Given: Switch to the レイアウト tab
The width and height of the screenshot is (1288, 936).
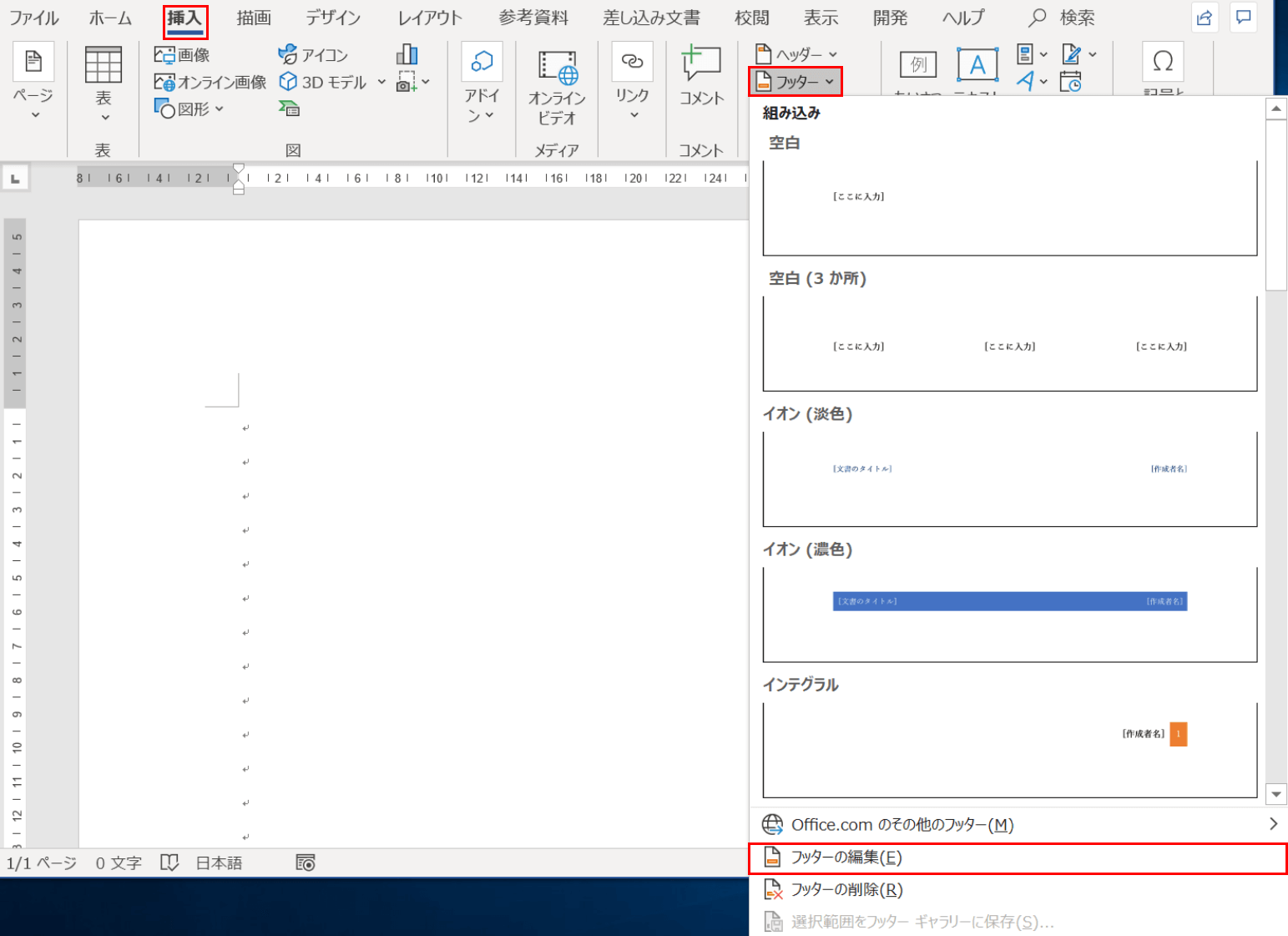Looking at the screenshot, I should pos(430,18).
